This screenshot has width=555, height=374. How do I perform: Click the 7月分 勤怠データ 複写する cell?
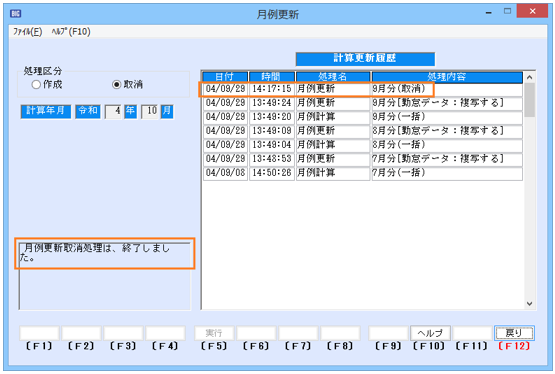coord(447,159)
